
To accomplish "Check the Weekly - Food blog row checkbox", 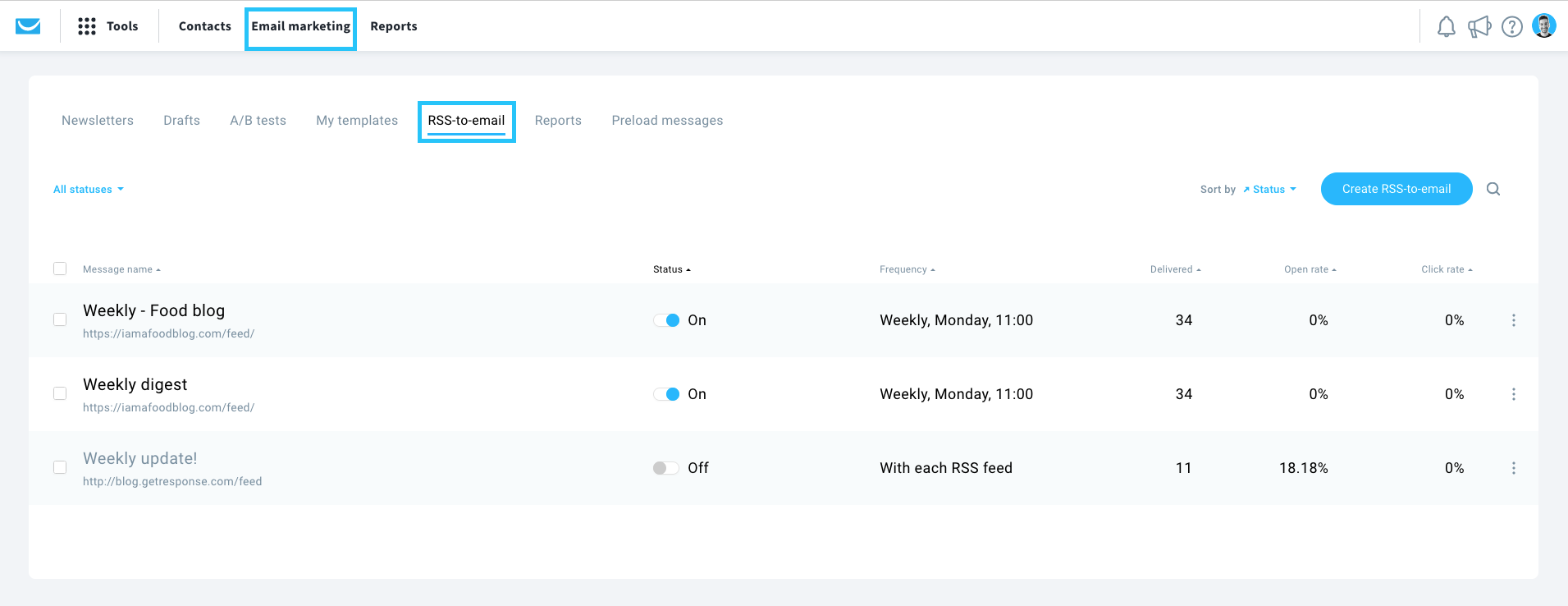I will click(60, 319).
